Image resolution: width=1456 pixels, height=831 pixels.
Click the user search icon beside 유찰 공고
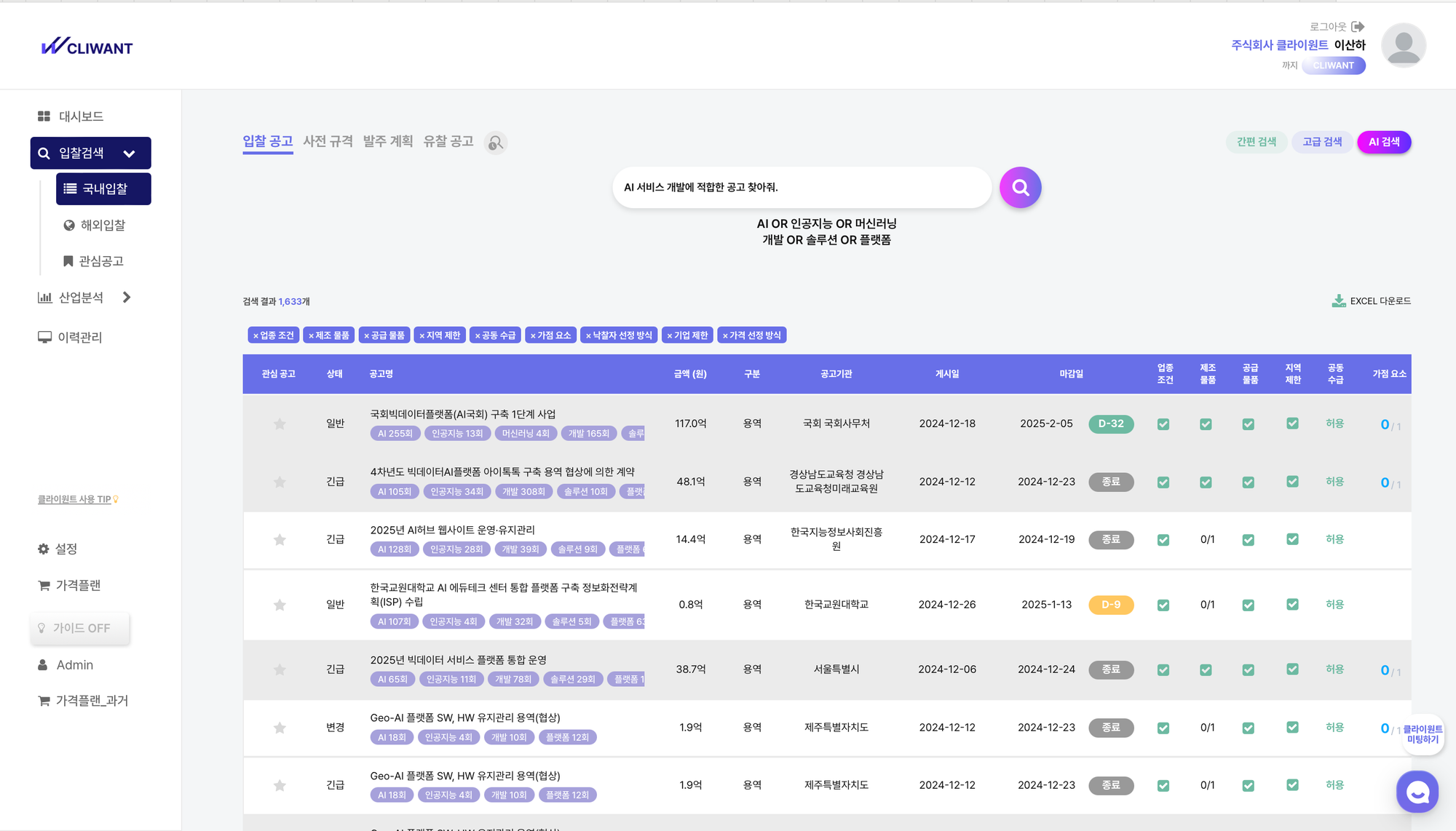pos(496,143)
